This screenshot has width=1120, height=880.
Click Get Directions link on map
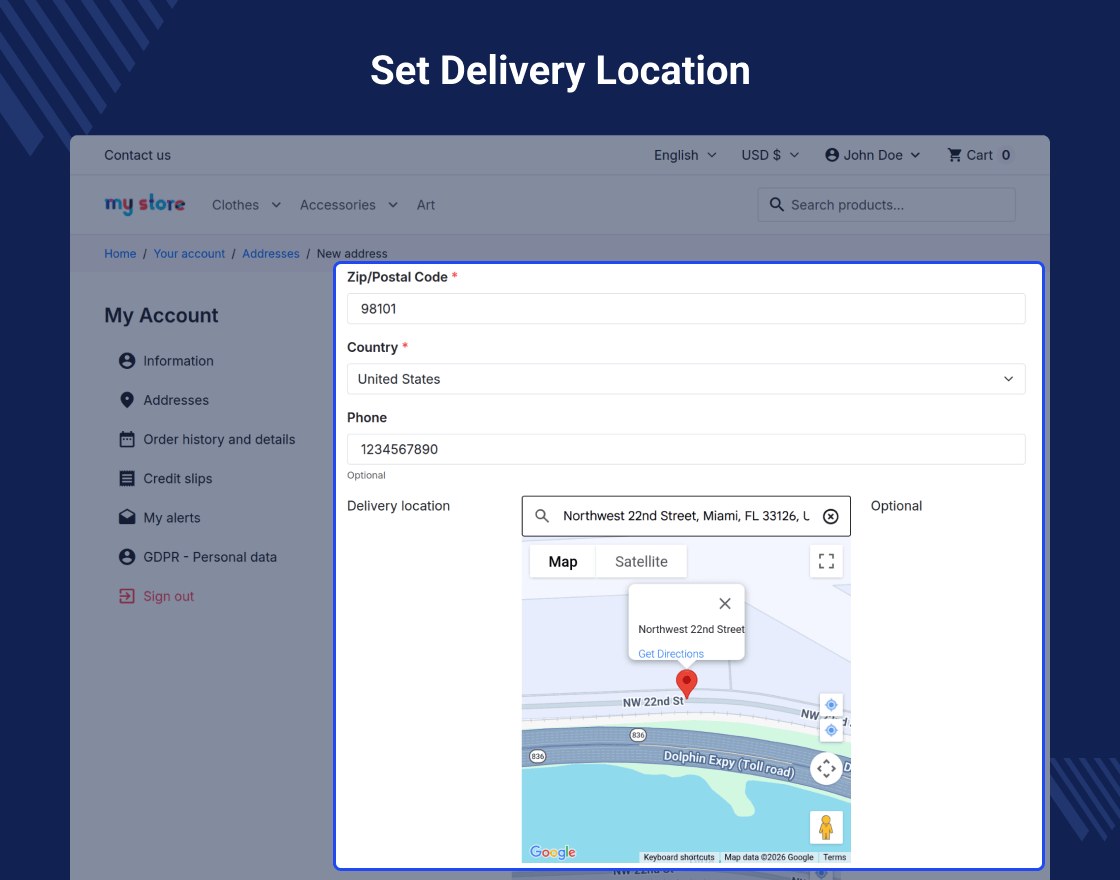(x=671, y=654)
